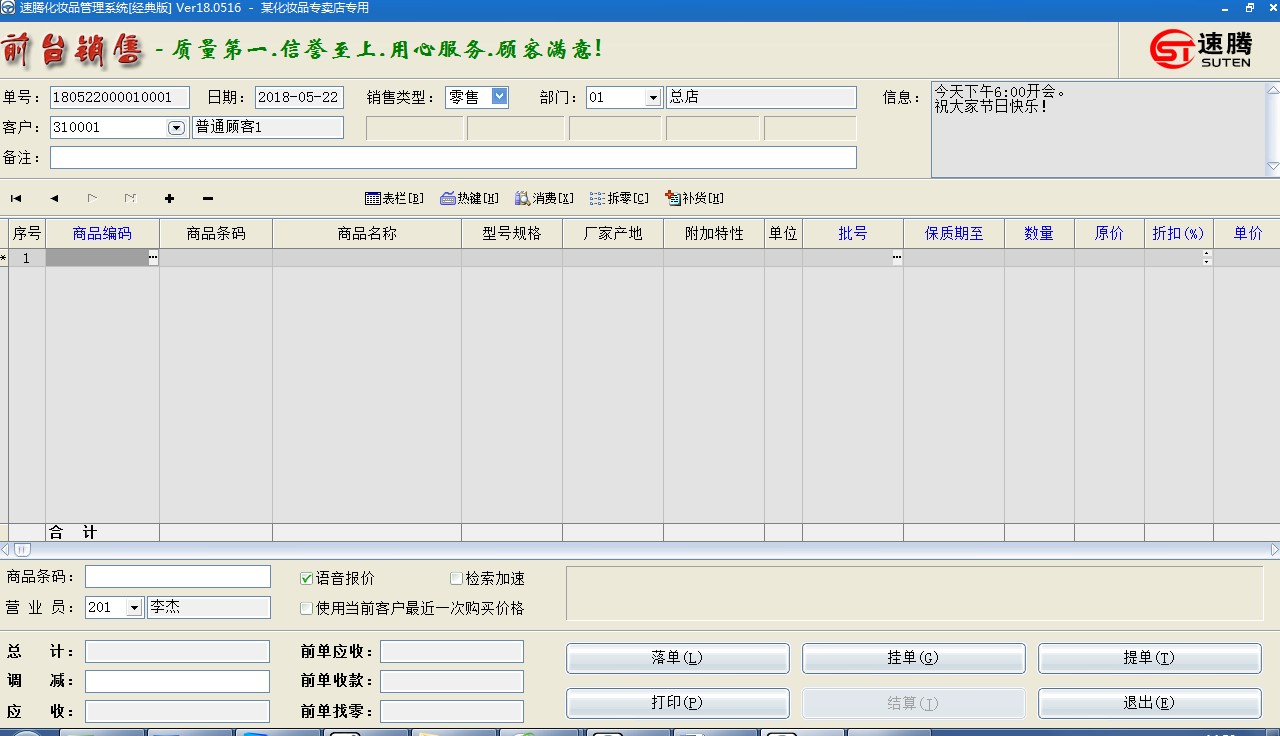Click the 商品编码 column header
This screenshot has height=736, width=1280.
click(102, 233)
